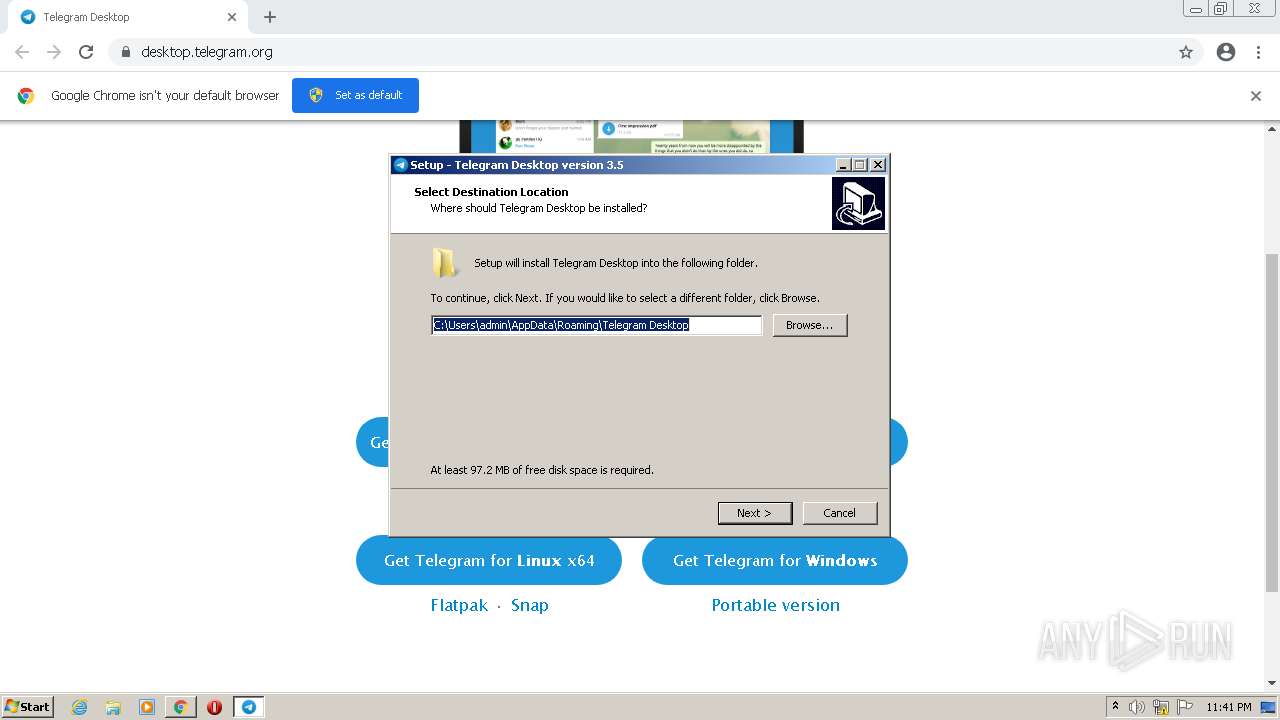Open the Portable version link

click(775, 605)
